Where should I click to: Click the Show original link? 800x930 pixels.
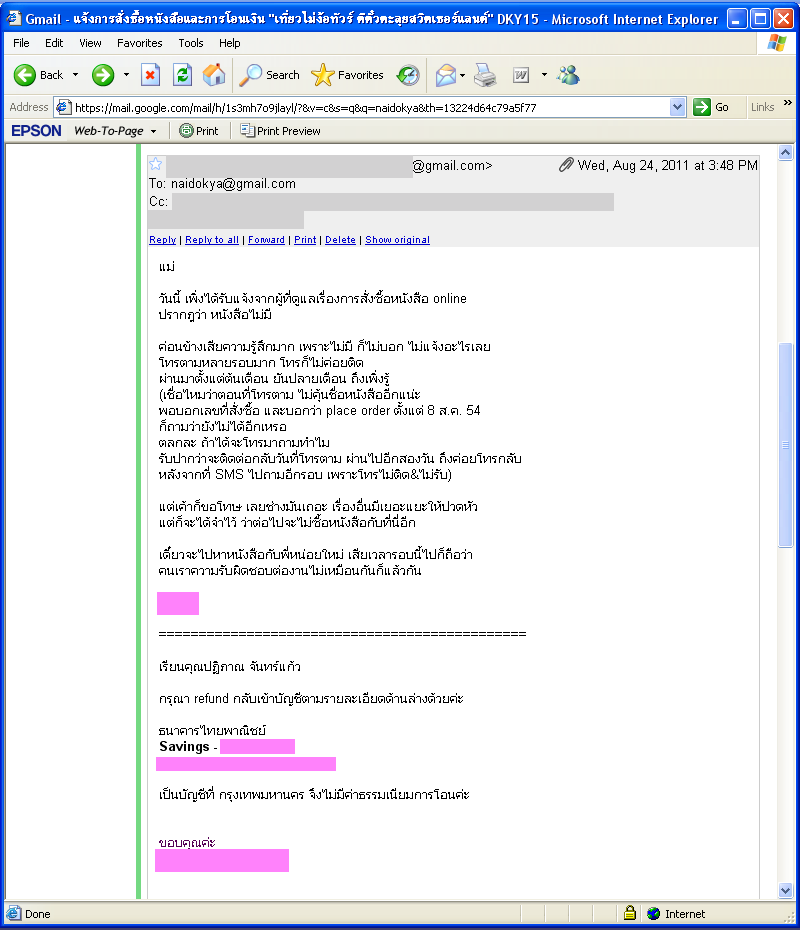[397, 240]
